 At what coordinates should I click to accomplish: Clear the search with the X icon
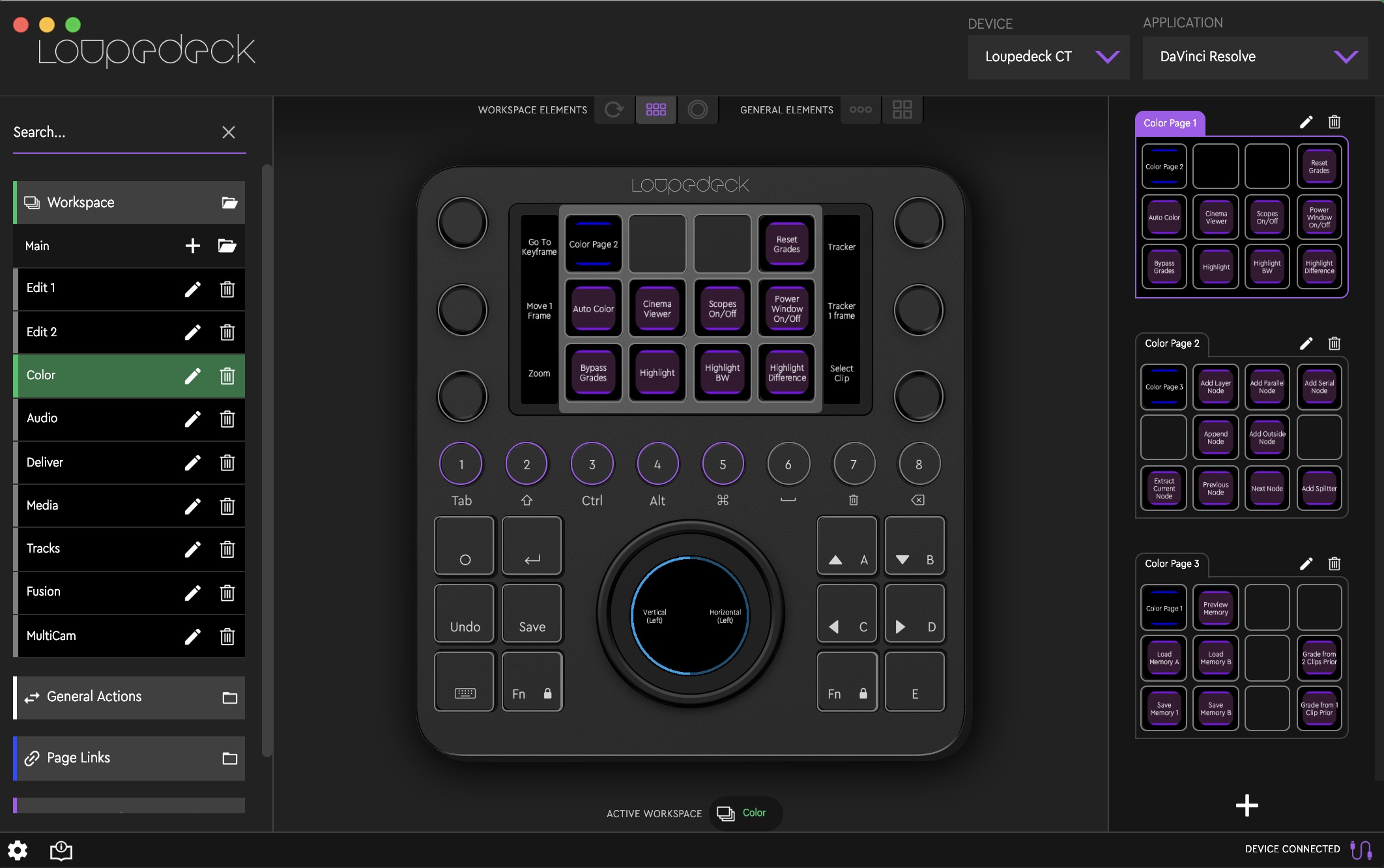228,132
